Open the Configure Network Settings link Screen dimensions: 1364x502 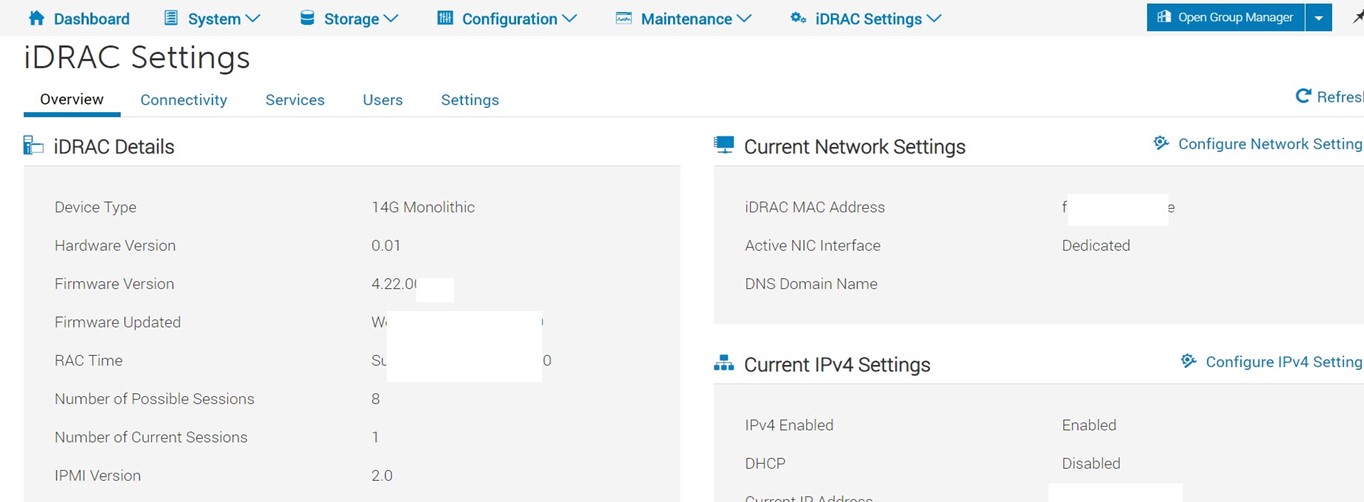coord(1270,144)
